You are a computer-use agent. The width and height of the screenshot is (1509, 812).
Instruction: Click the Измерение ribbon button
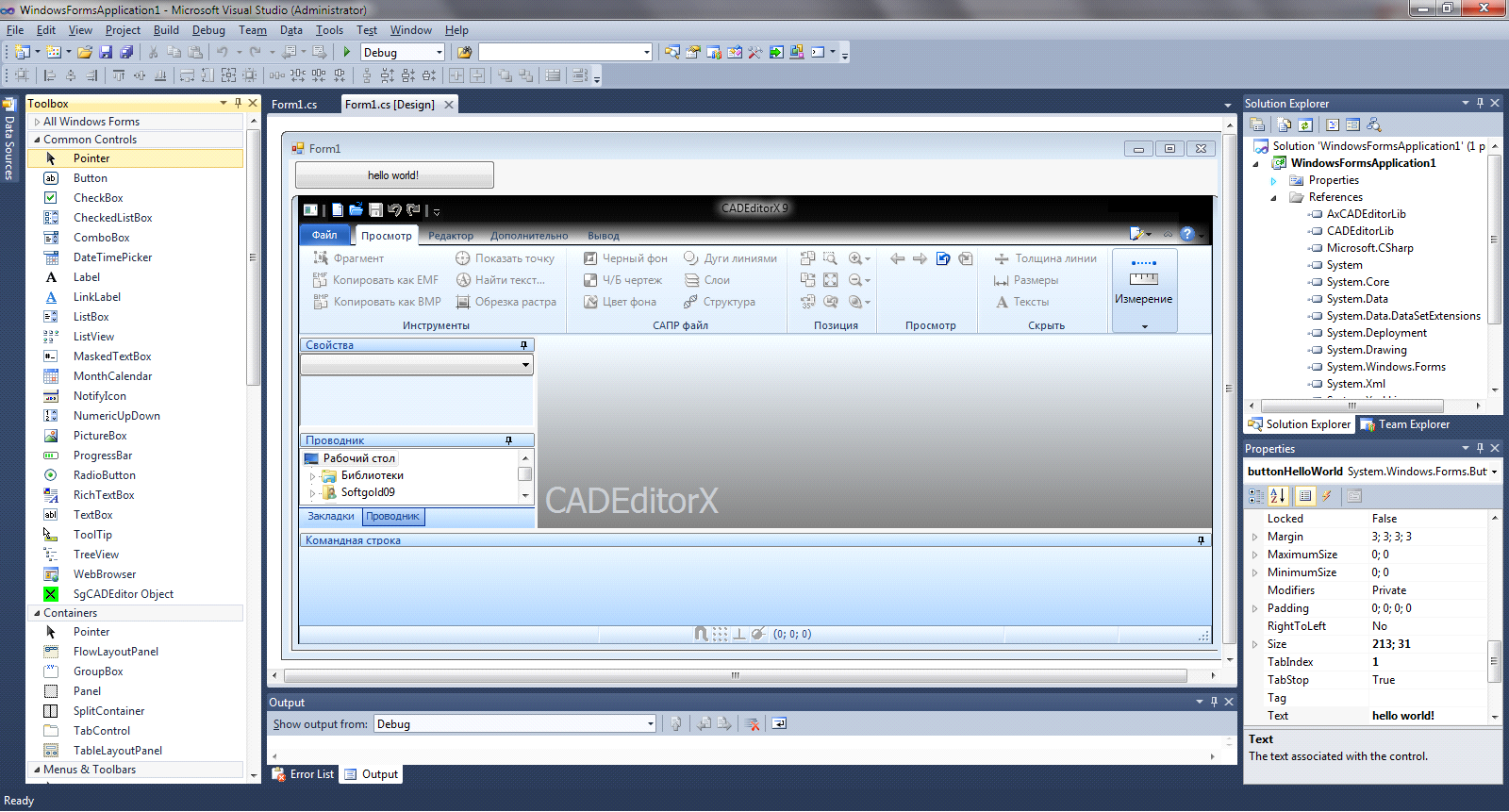tap(1144, 290)
